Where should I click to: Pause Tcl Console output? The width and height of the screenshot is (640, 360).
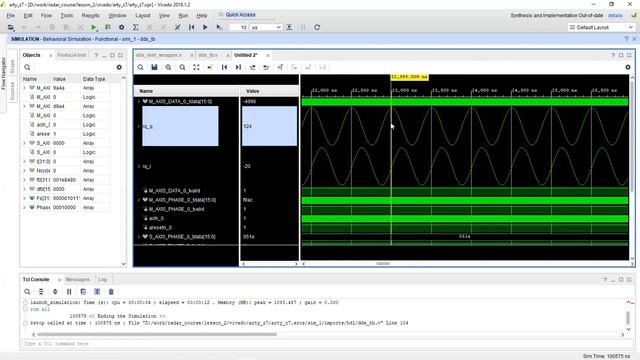[x=69, y=292]
